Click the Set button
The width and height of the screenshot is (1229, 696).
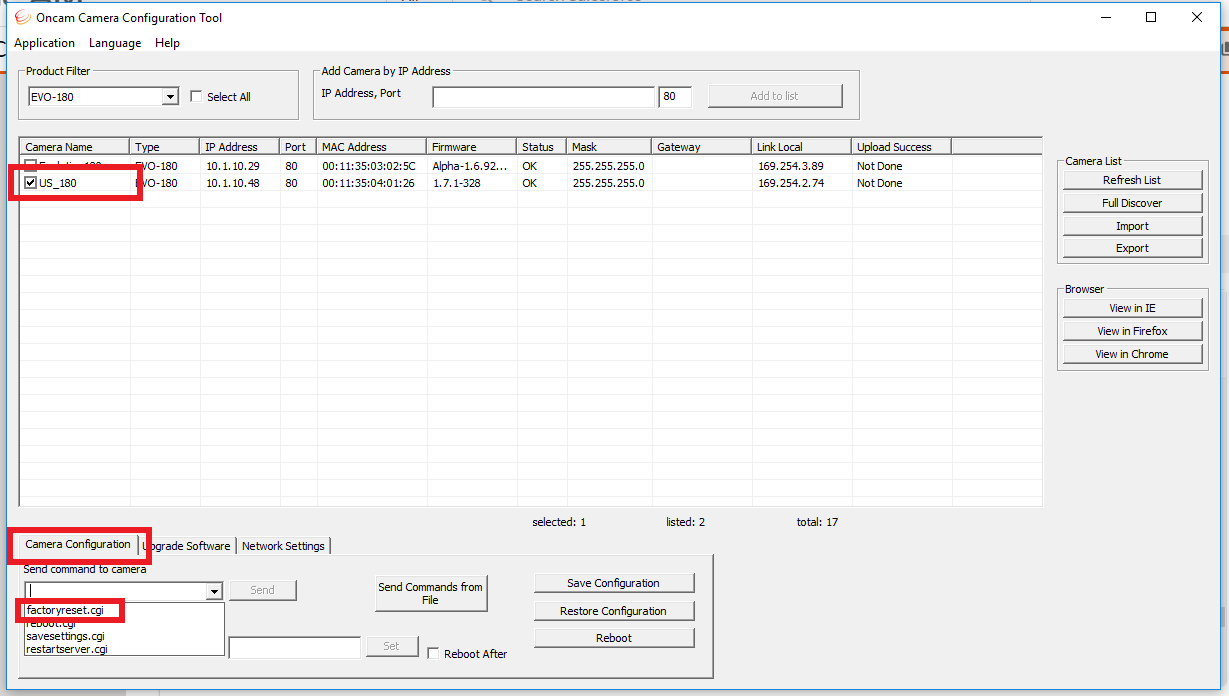click(x=392, y=646)
